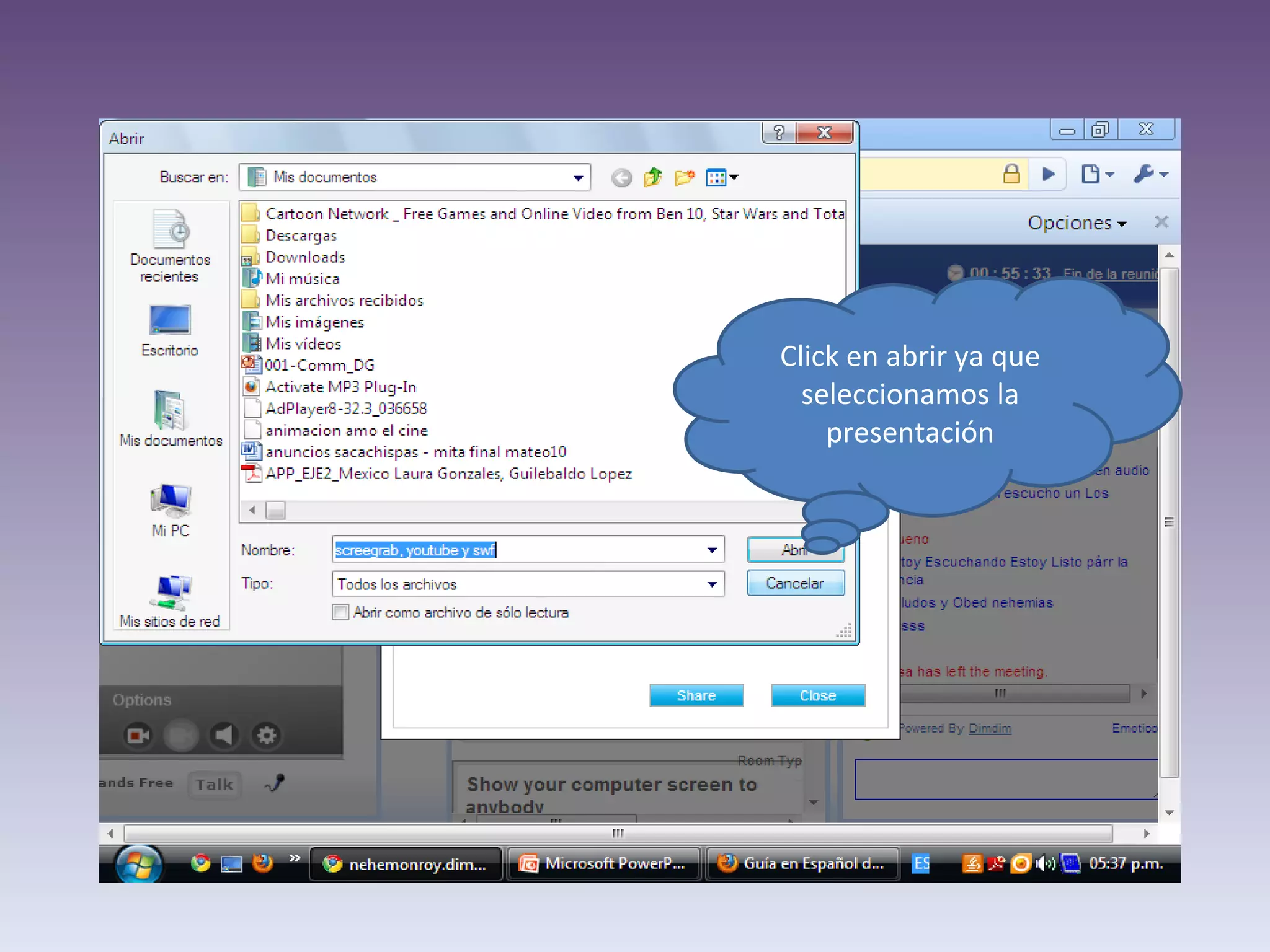Go up one folder level icon

click(652, 178)
